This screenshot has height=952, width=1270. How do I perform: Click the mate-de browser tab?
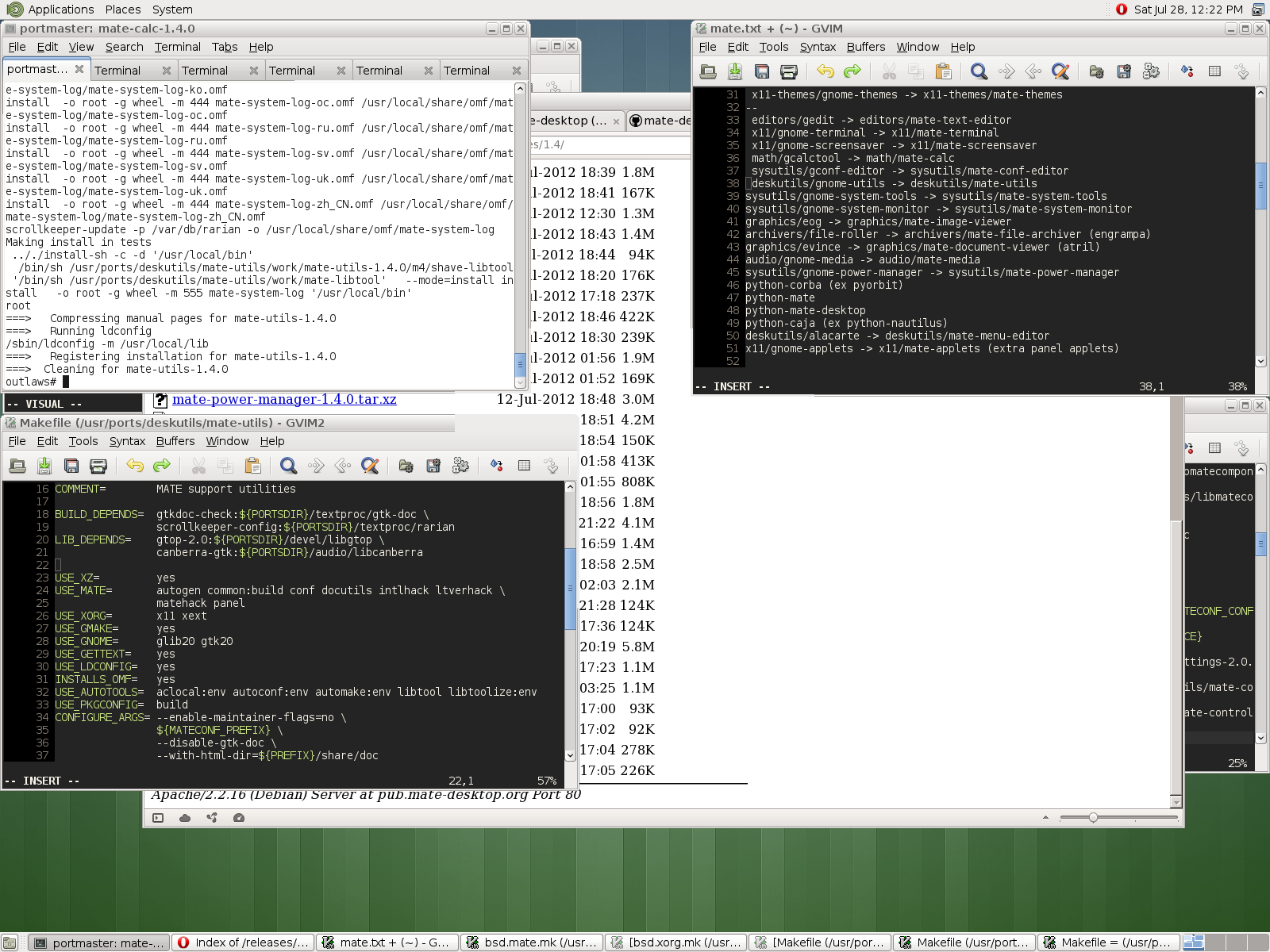tap(660, 121)
